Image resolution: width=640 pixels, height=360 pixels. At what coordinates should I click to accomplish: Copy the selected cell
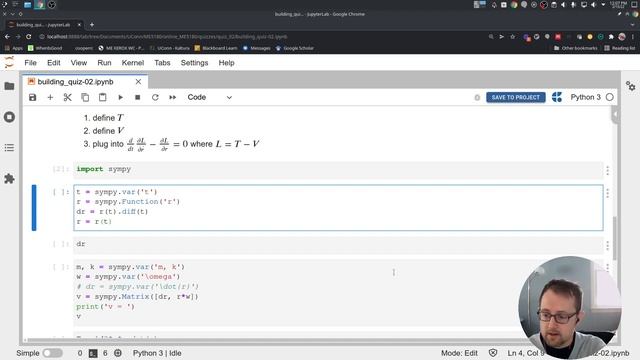pos(85,98)
